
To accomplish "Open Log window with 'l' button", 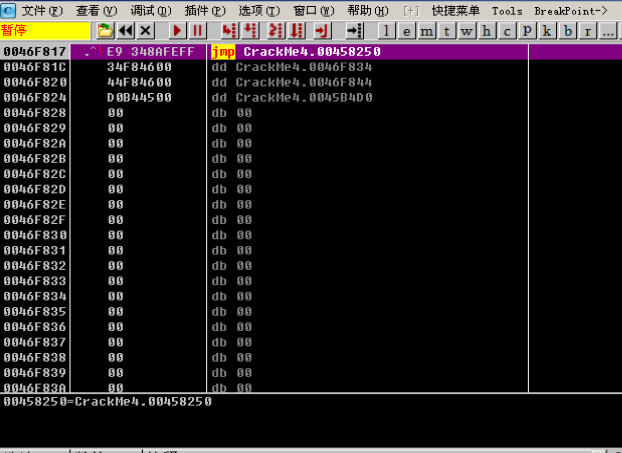I will point(388,30).
